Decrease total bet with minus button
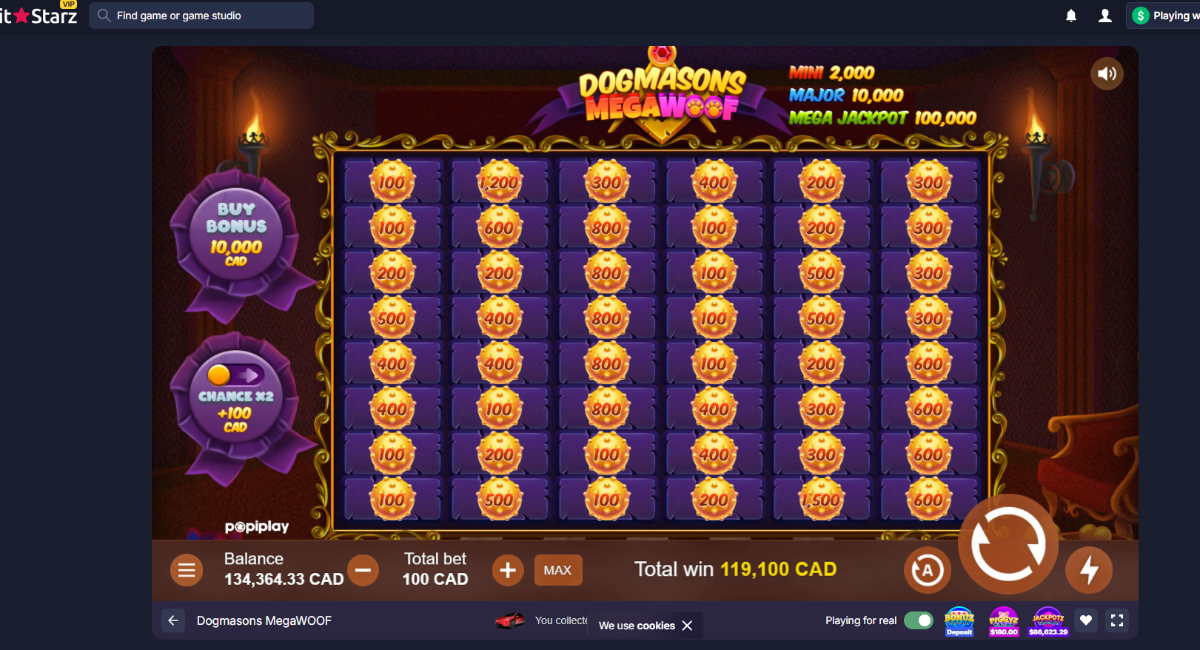Screen dimensions: 1200x650 (x=363, y=571)
